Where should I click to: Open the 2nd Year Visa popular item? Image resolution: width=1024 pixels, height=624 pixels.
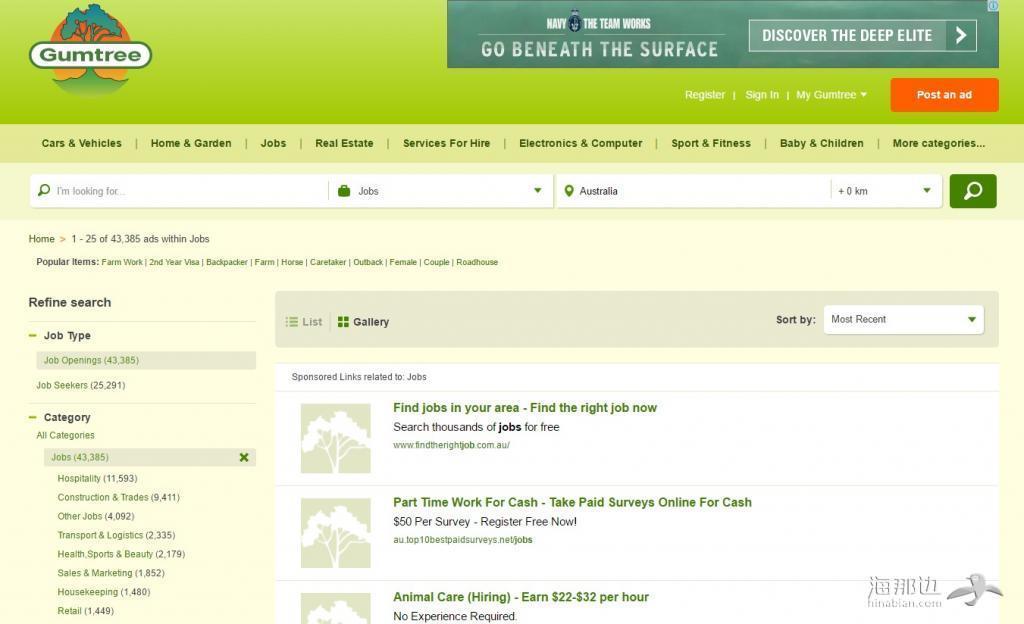click(x=174, y=262)
